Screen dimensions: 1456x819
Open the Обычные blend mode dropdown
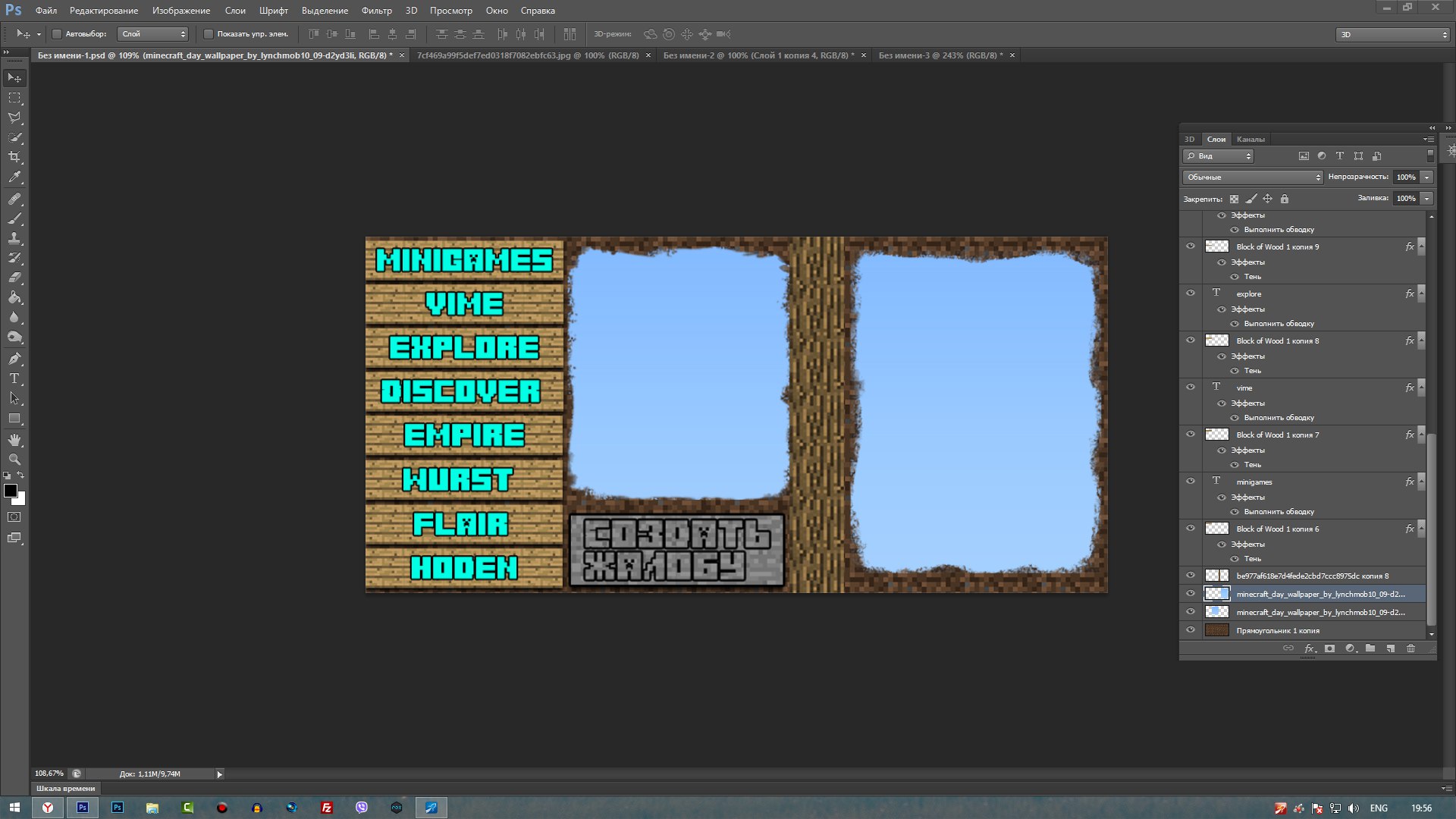pyautogui.click(x=1253, y=177)
